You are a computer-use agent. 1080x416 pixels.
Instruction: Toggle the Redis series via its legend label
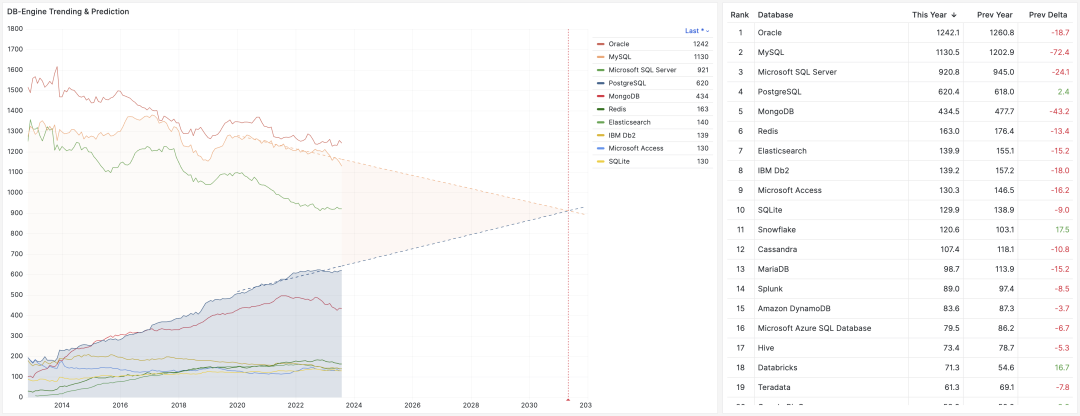(618, 109)
